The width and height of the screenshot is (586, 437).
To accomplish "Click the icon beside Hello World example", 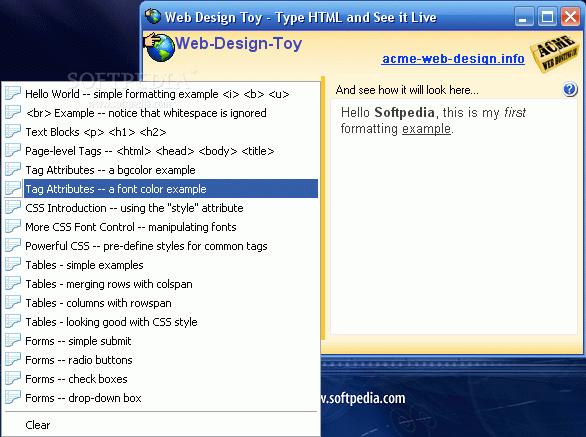I will coord(13,93).
